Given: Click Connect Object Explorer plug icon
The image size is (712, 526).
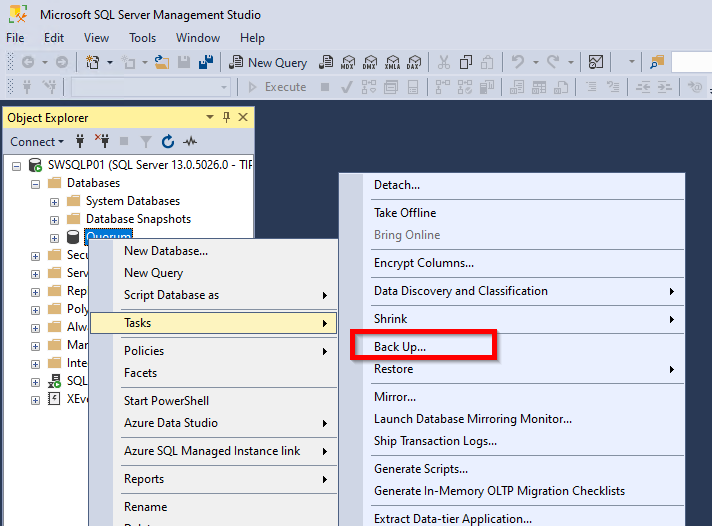Looking at the screenshot, I should [x=80, y=141].
